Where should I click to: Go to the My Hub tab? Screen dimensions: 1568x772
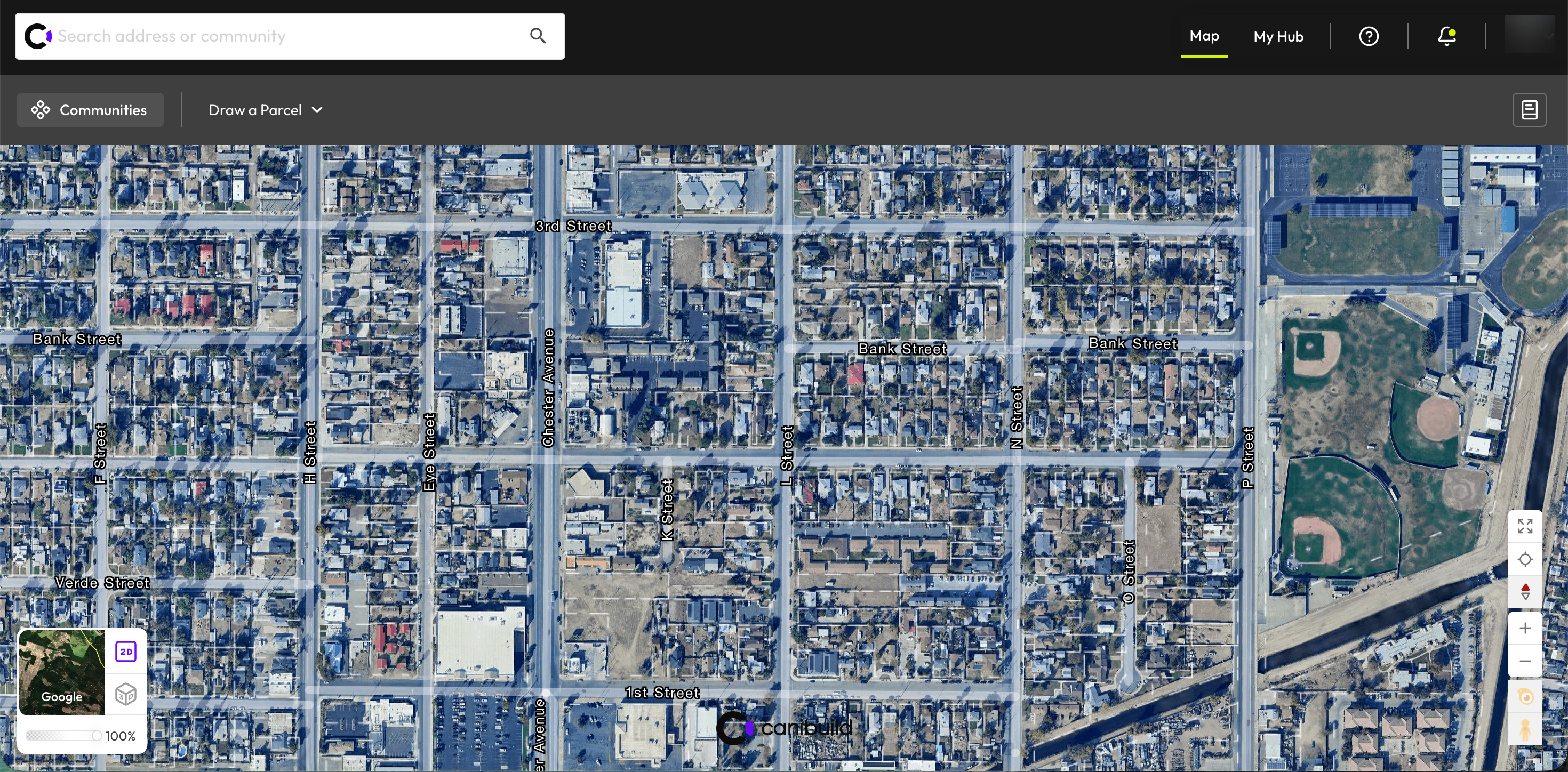click(1278, 36)
